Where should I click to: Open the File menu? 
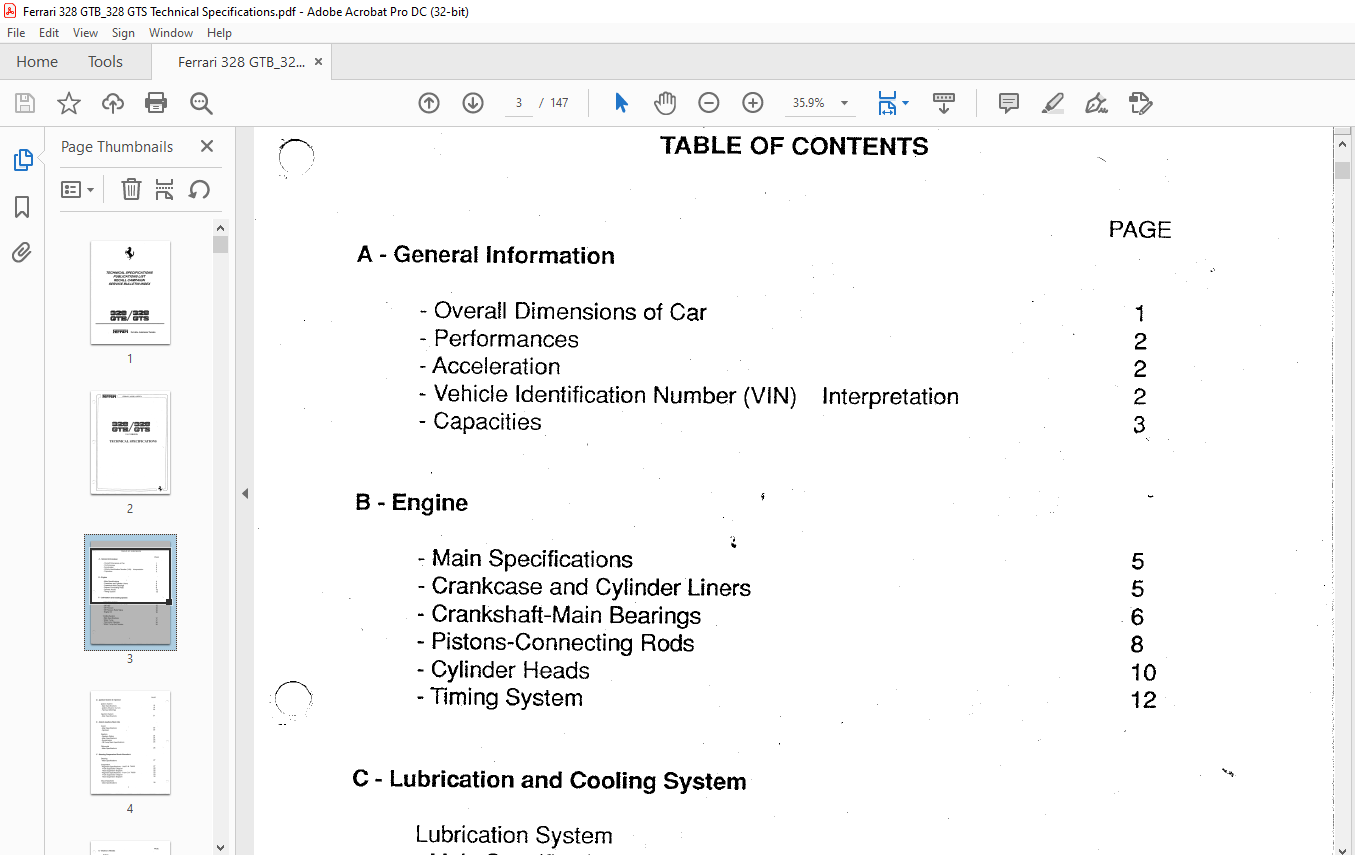[16, 33]
